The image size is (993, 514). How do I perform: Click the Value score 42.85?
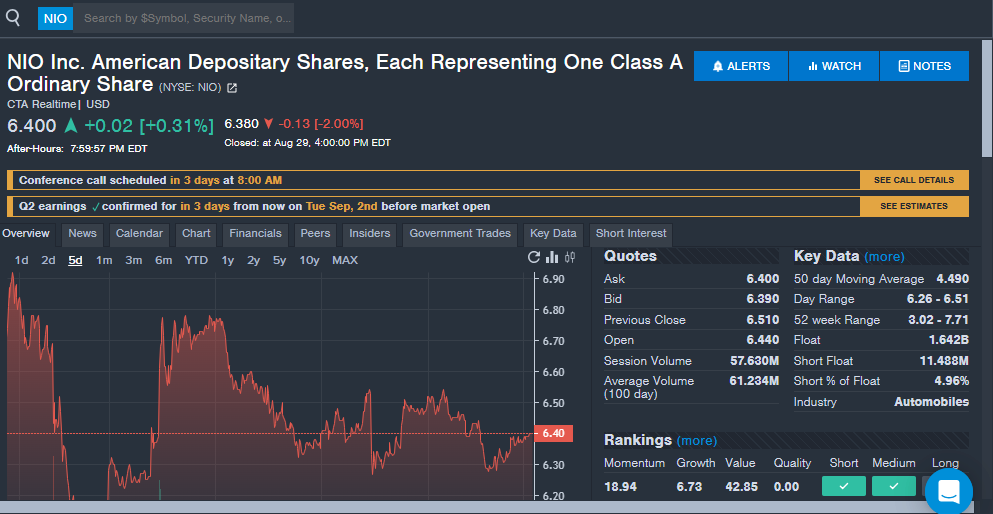[742, 487]
